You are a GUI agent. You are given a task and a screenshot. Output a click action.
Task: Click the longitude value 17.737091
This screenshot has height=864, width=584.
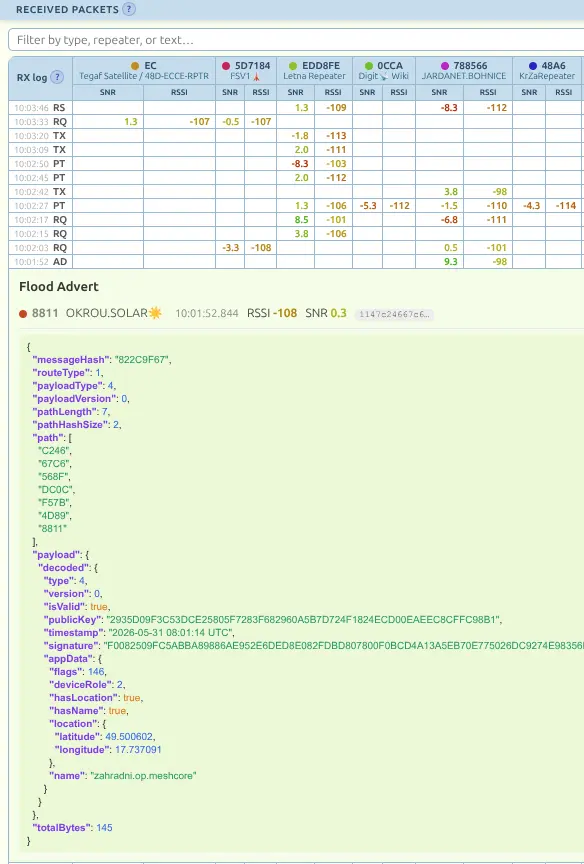pos(138,750)
